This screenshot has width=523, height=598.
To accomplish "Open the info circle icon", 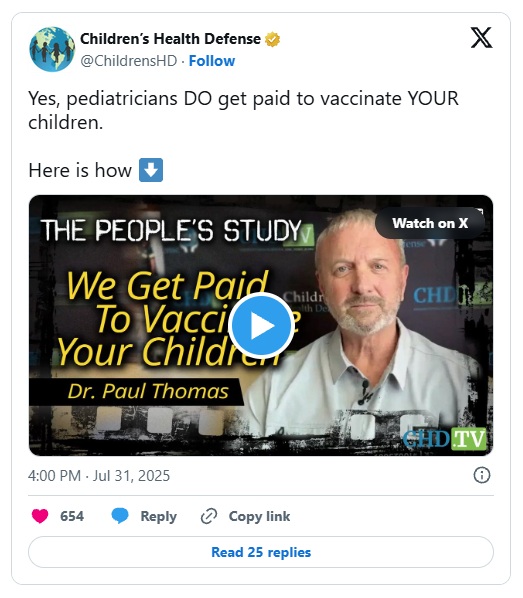I will (481, 475).
